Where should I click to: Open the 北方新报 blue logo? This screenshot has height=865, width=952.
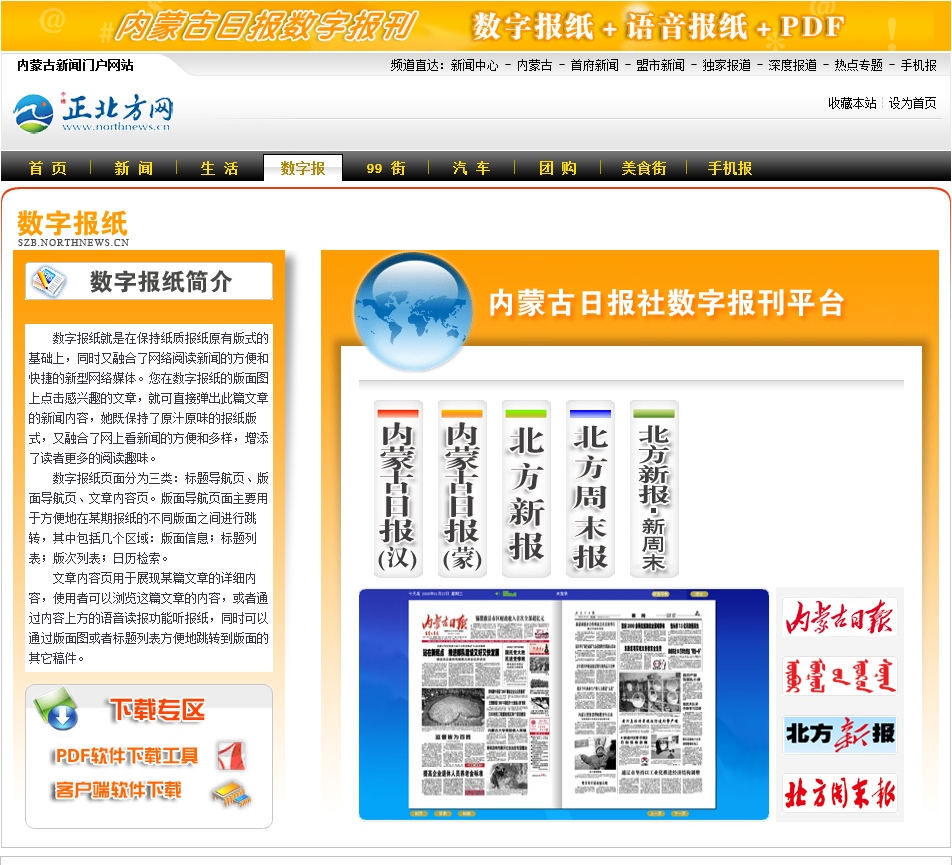point(839,734)
